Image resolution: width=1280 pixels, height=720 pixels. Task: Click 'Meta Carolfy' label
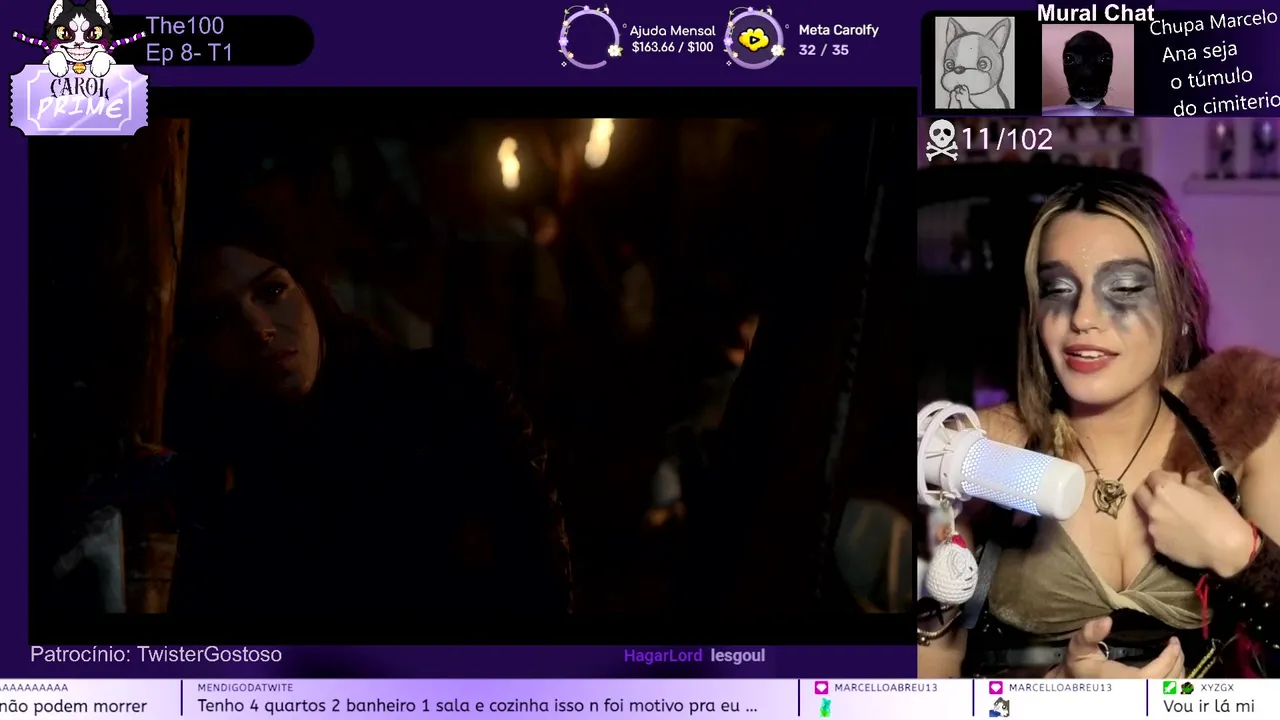coord(838,30)
